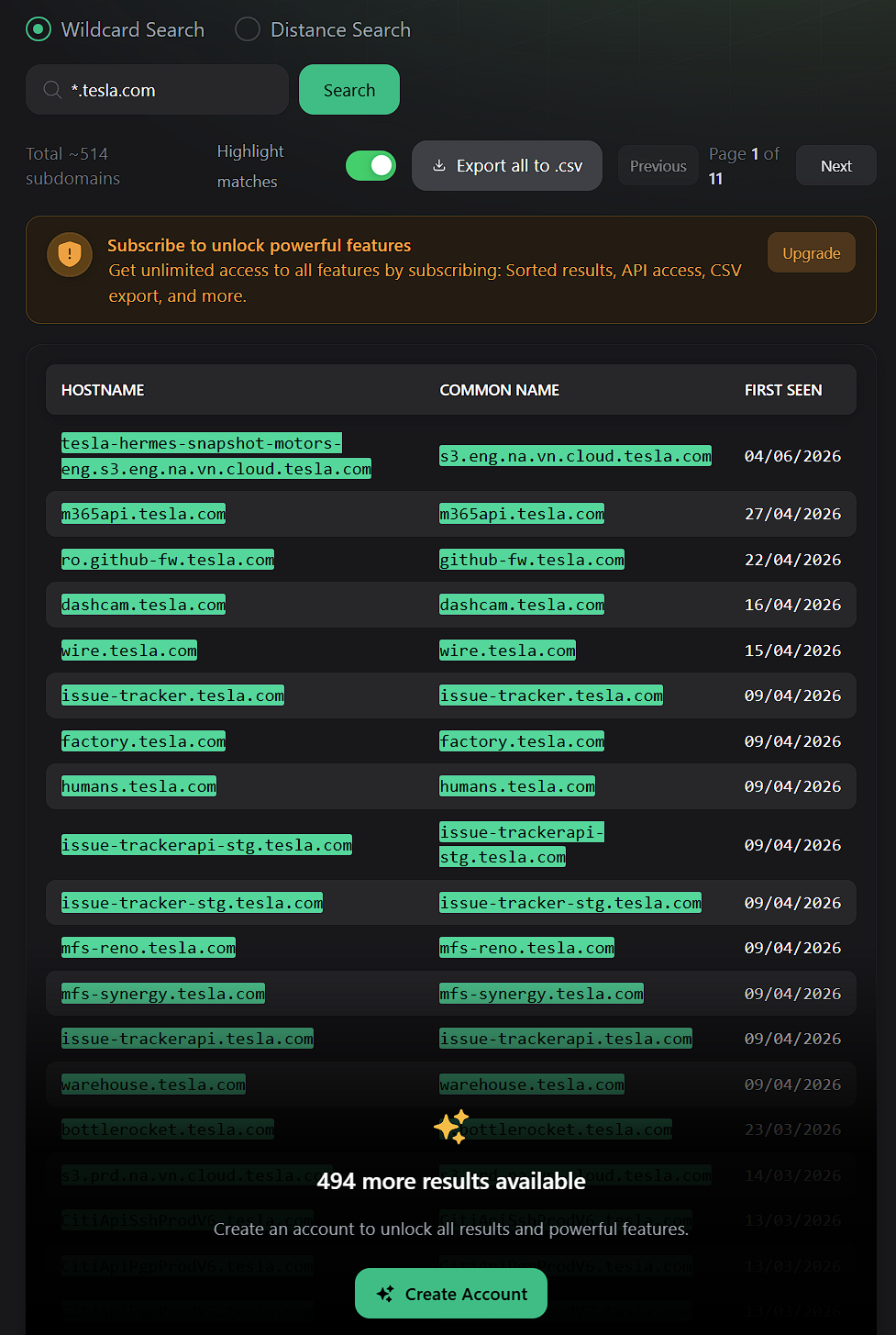The image size is (896, 1335).
Task: Click hostname issue-trackerapi-stg.tesla.com
Action: click(206, 845)
